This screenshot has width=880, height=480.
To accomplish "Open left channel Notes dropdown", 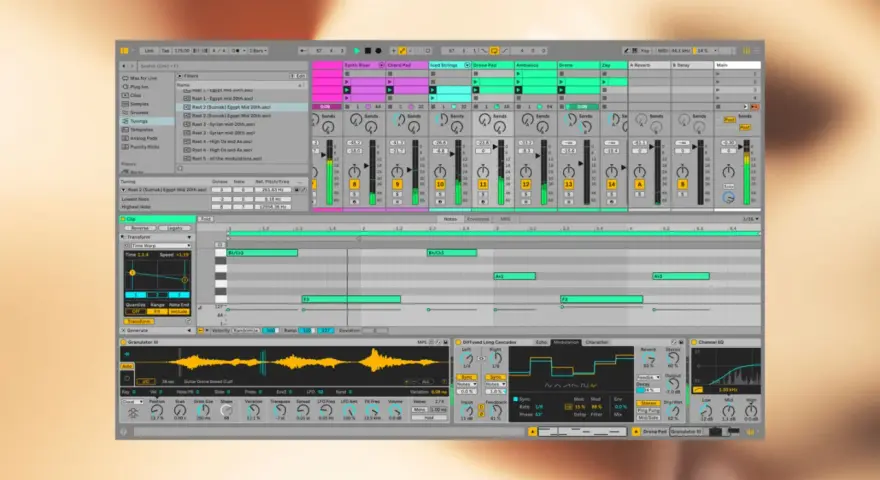I will (466, 385).
